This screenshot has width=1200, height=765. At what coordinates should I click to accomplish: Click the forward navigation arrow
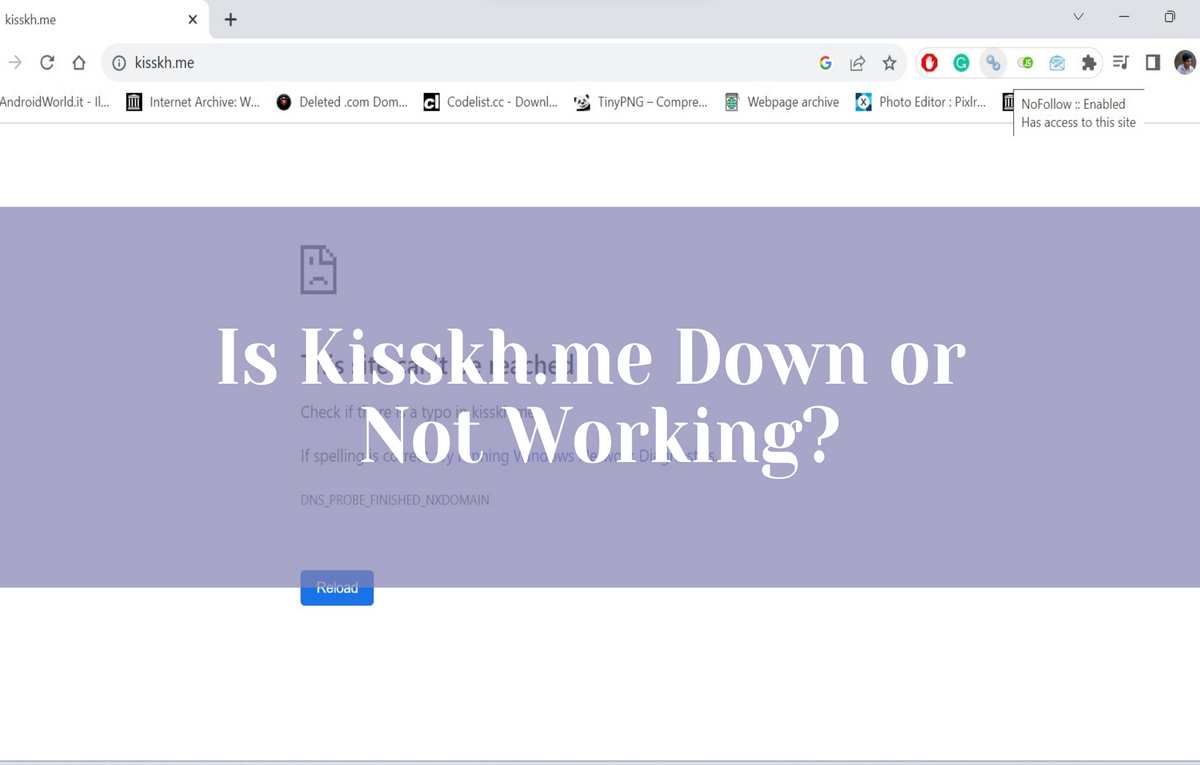[14, 63]
